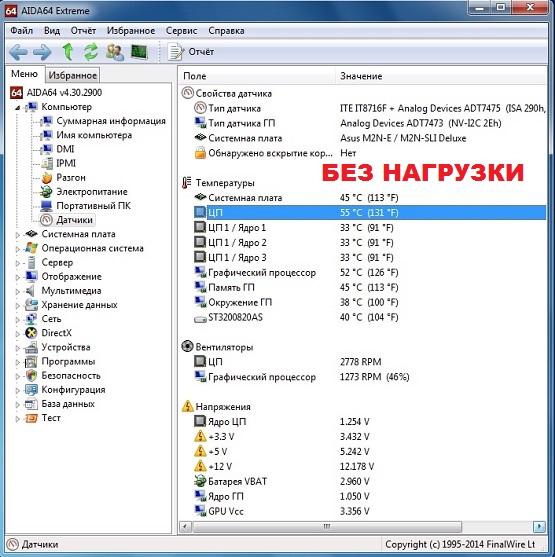Go back with the blue left arrow
This screenshot has height=557, width=555.
pyautogui.click(x=18, y=52)
